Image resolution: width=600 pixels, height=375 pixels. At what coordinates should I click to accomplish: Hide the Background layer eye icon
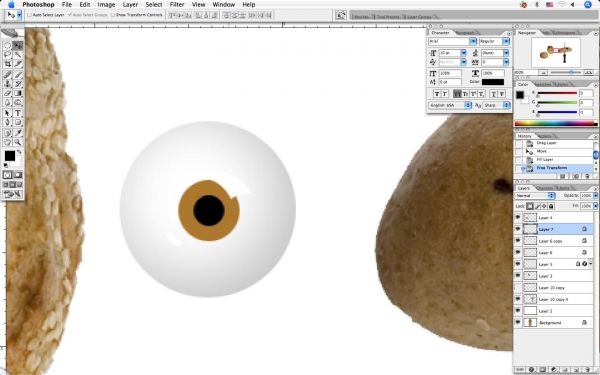(518, 323)
